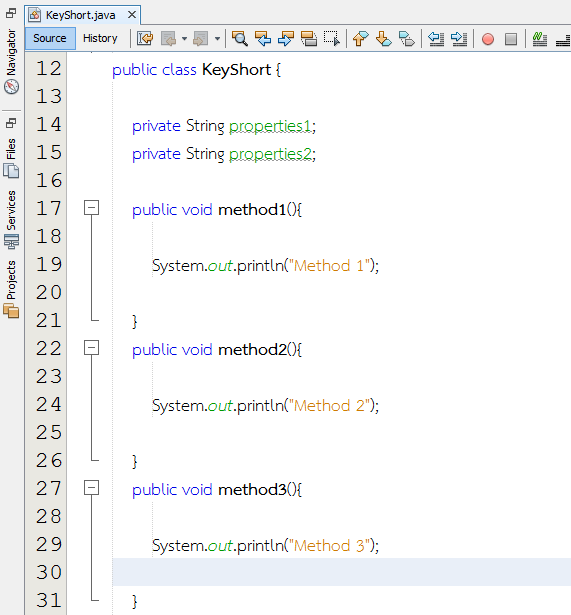Toggle Rectangular Selection mode icon
This screenshot has height=615, width=571.
click(332, 38)
